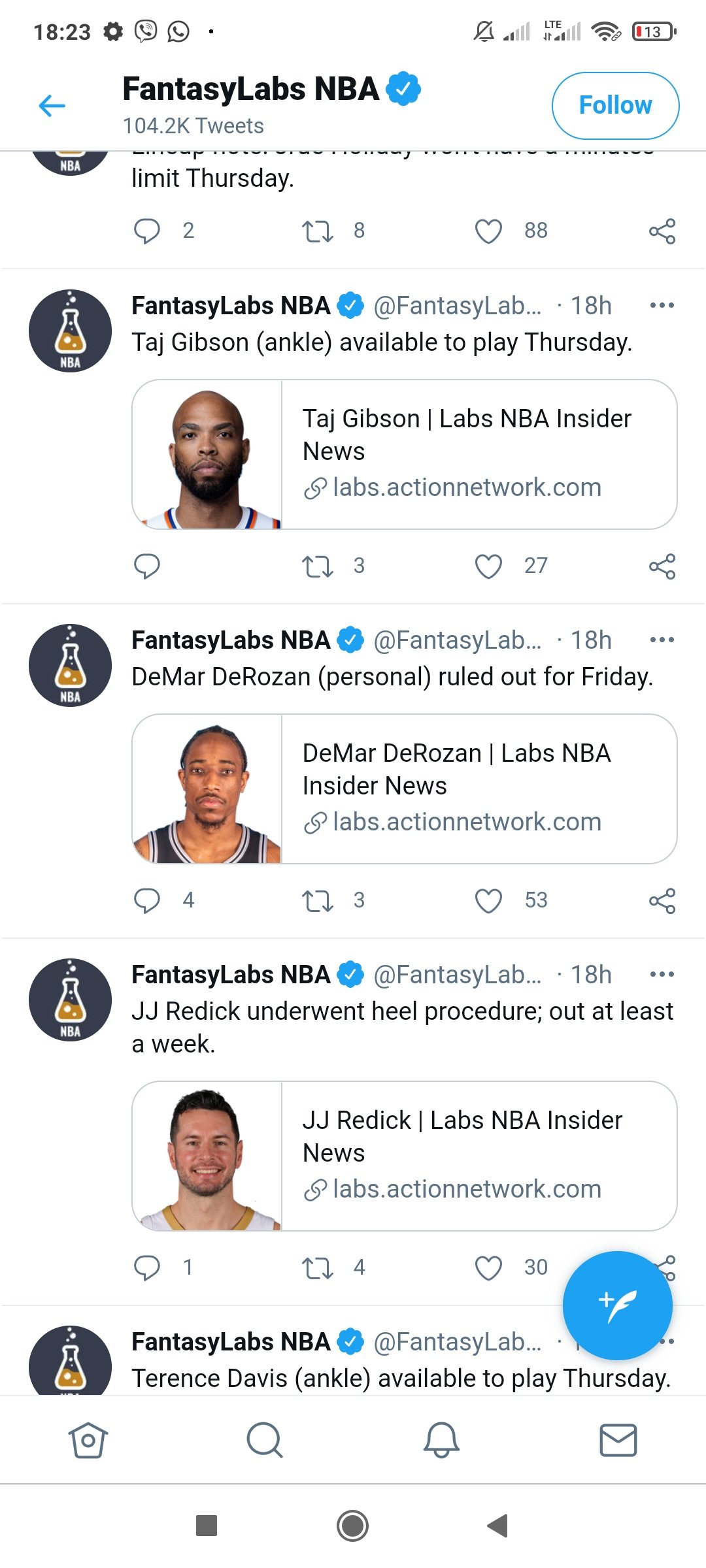Open the Messages envelope tab
This screenshot has width=706, height=1568.
pyautogui.click(x=618, y=1440)
